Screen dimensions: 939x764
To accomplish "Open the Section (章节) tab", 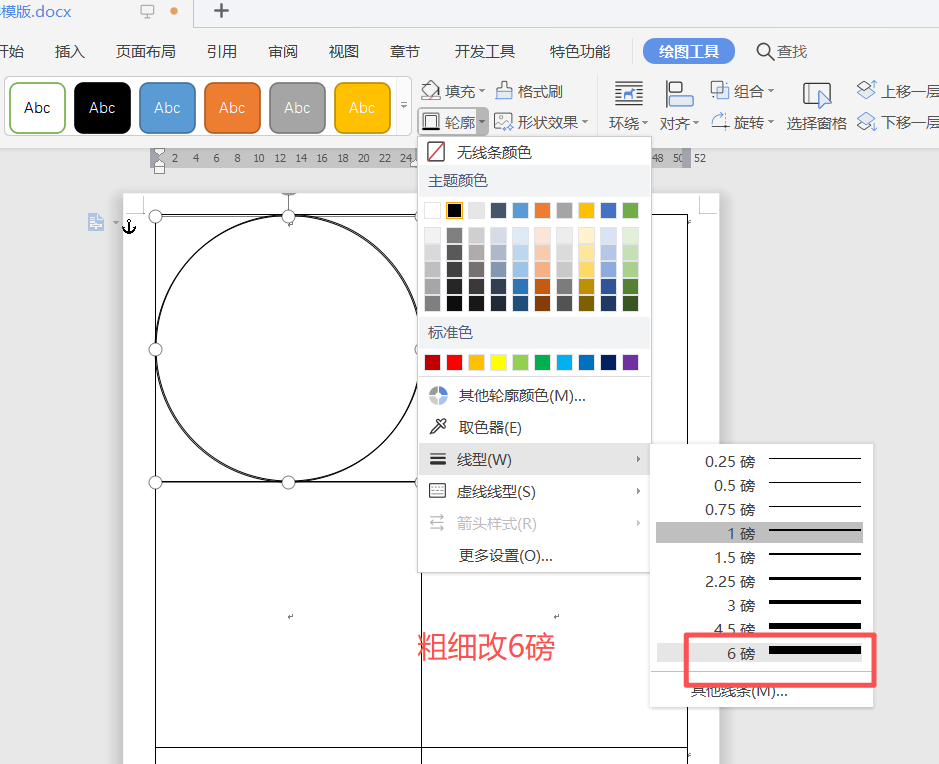I will (x=405, y=51).
